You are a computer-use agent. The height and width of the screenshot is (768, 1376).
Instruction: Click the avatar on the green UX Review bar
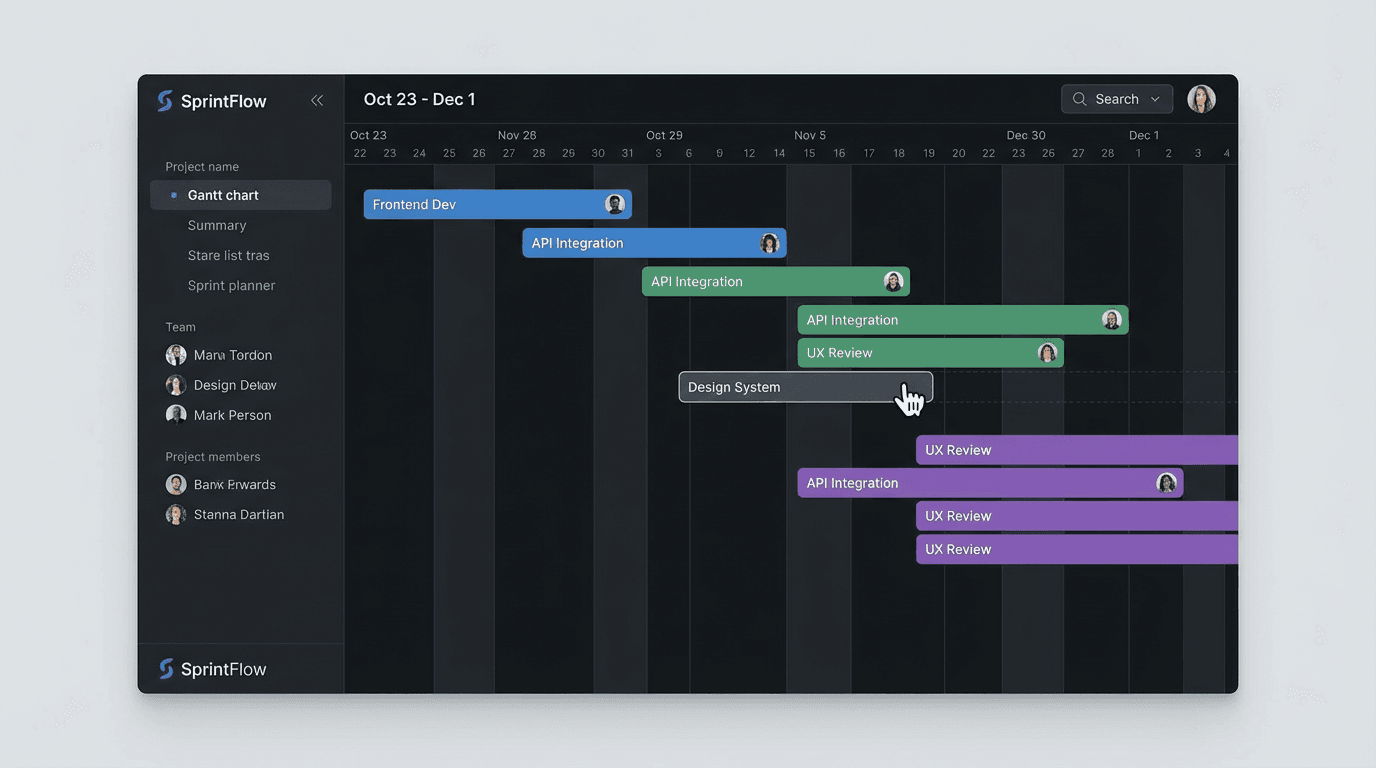click(x=1047, y=352)
